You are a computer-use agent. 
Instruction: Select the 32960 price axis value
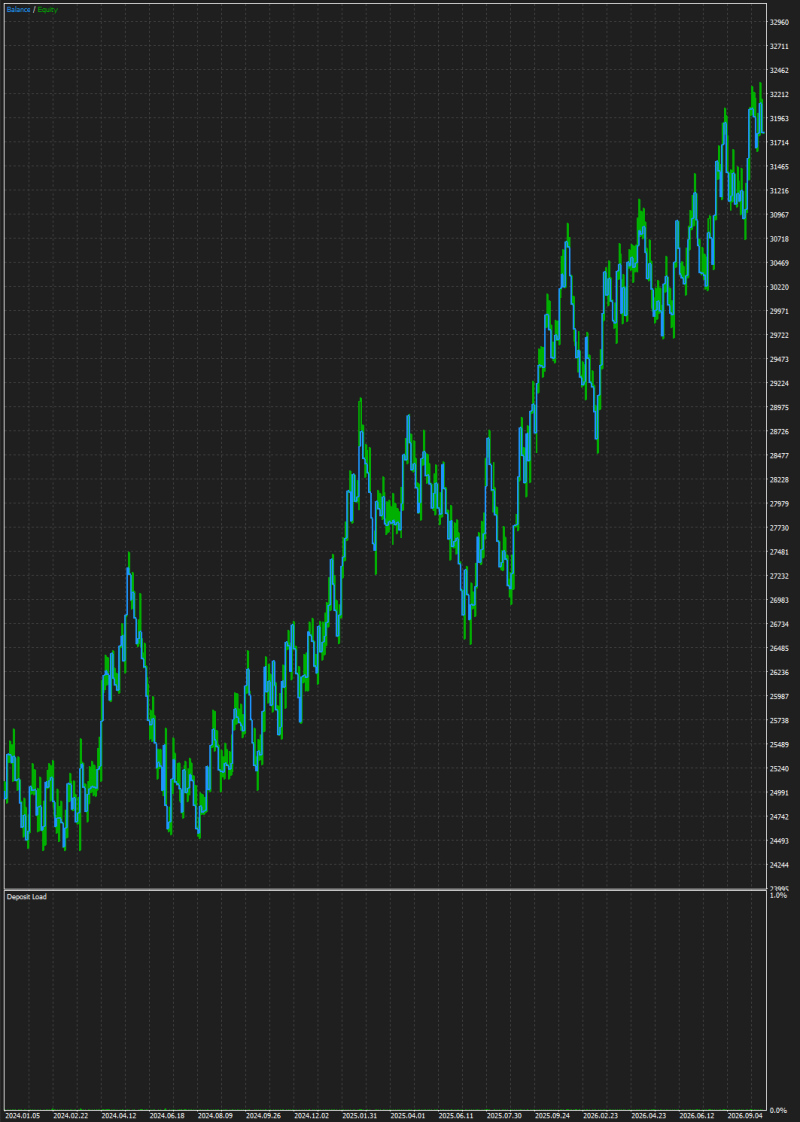click(779, 22)
